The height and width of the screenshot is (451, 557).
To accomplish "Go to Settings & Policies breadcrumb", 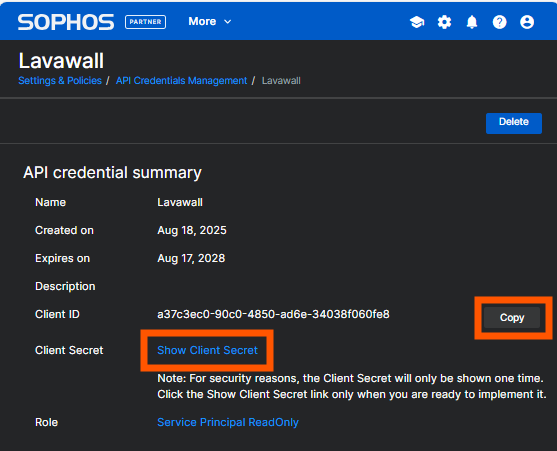I will [60, 81].
